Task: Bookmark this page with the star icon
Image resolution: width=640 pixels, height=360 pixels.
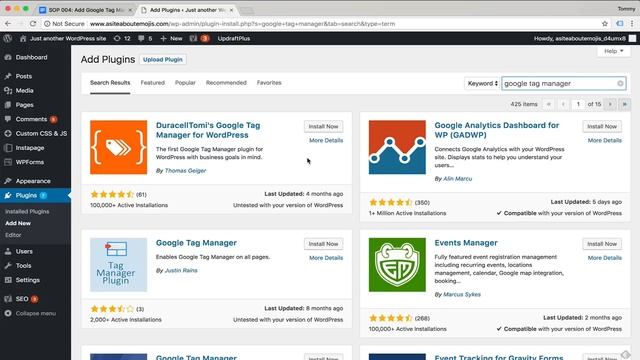Action: 605,24
